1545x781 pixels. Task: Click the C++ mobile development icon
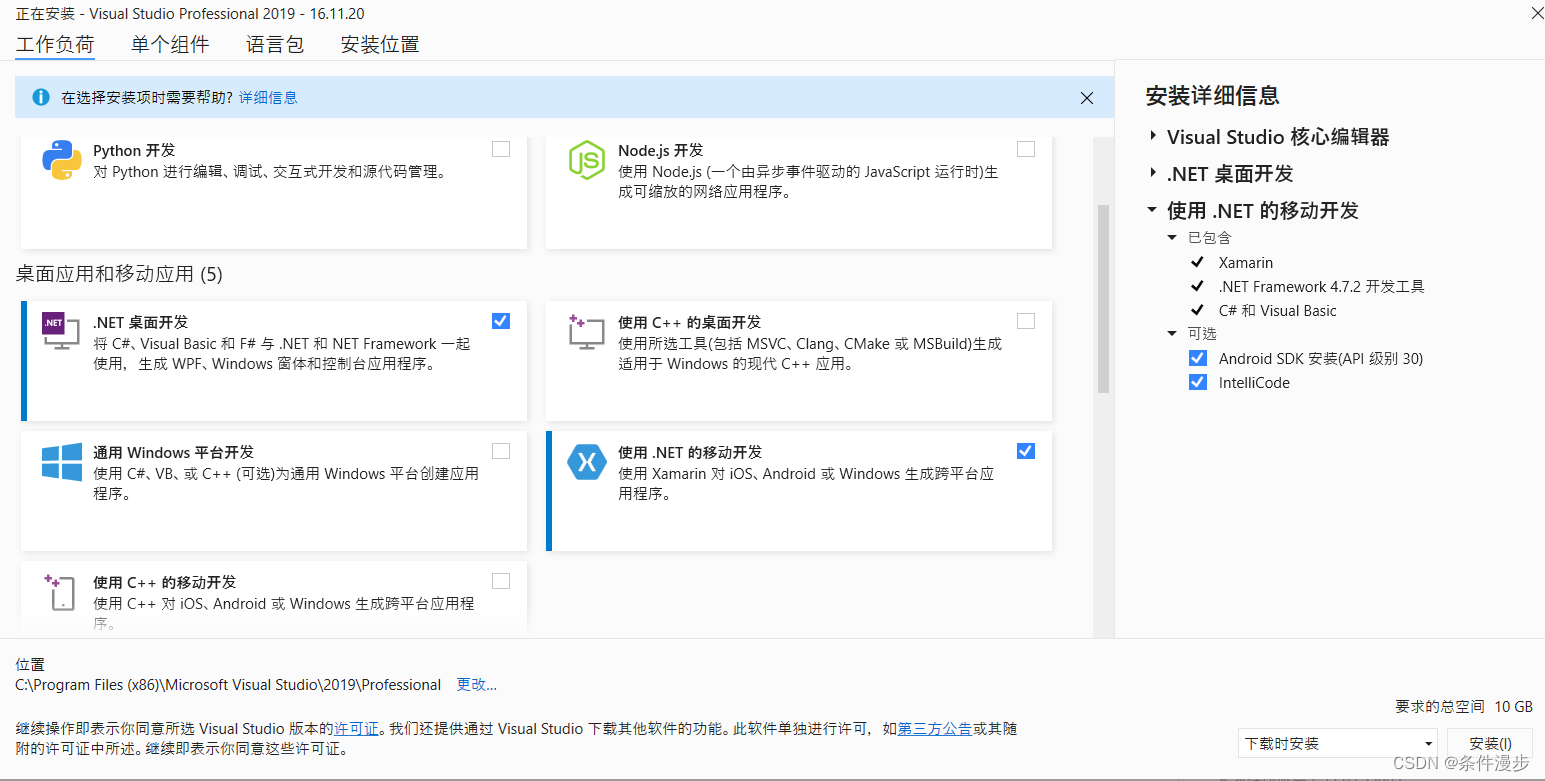pyautogui.click(x=60, y=592)
